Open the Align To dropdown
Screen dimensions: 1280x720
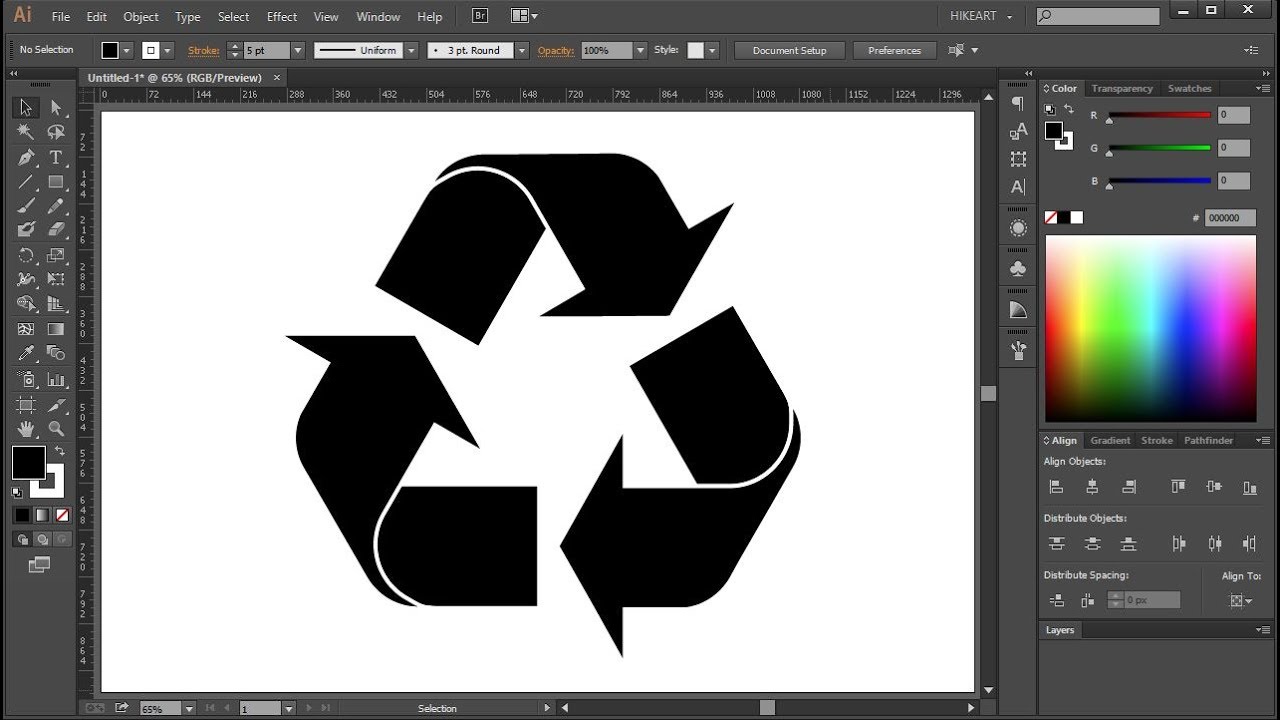coord(1241,601)
